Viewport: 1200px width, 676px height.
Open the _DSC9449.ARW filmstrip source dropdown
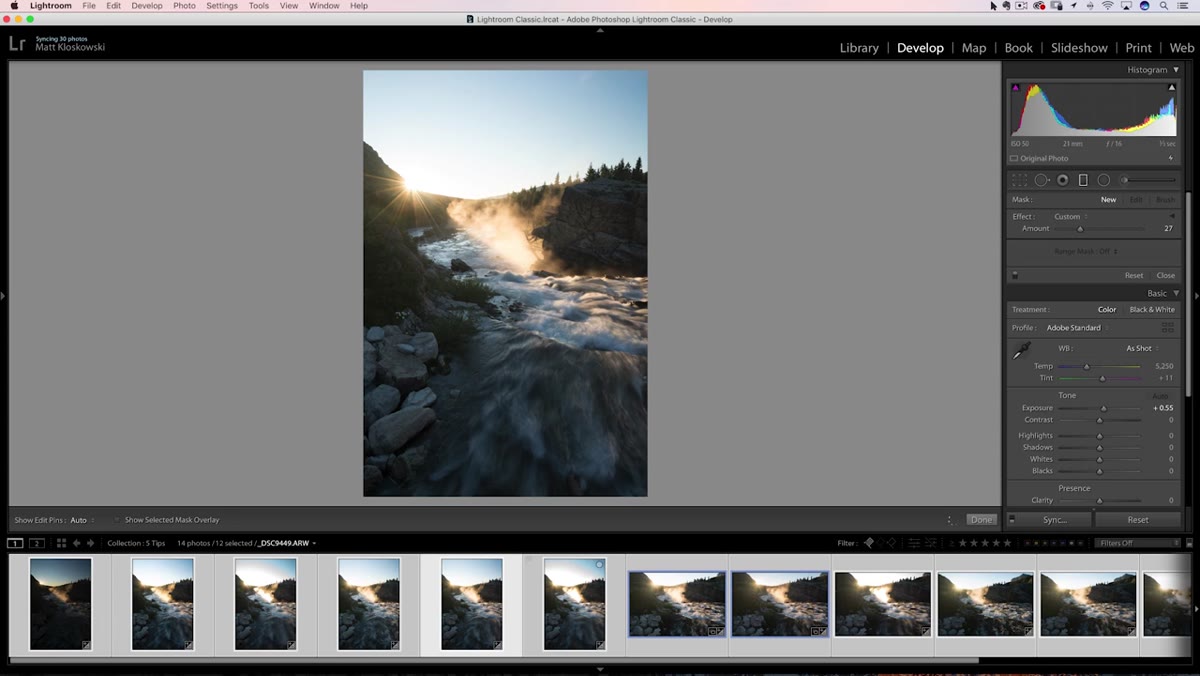[286, 543]
